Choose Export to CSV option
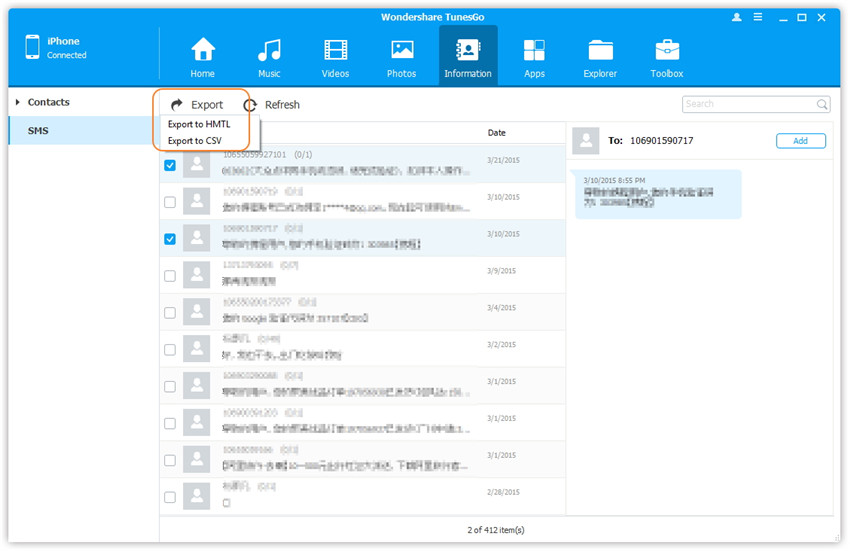The width and height of the screenshot is (850, 551). 195,141
